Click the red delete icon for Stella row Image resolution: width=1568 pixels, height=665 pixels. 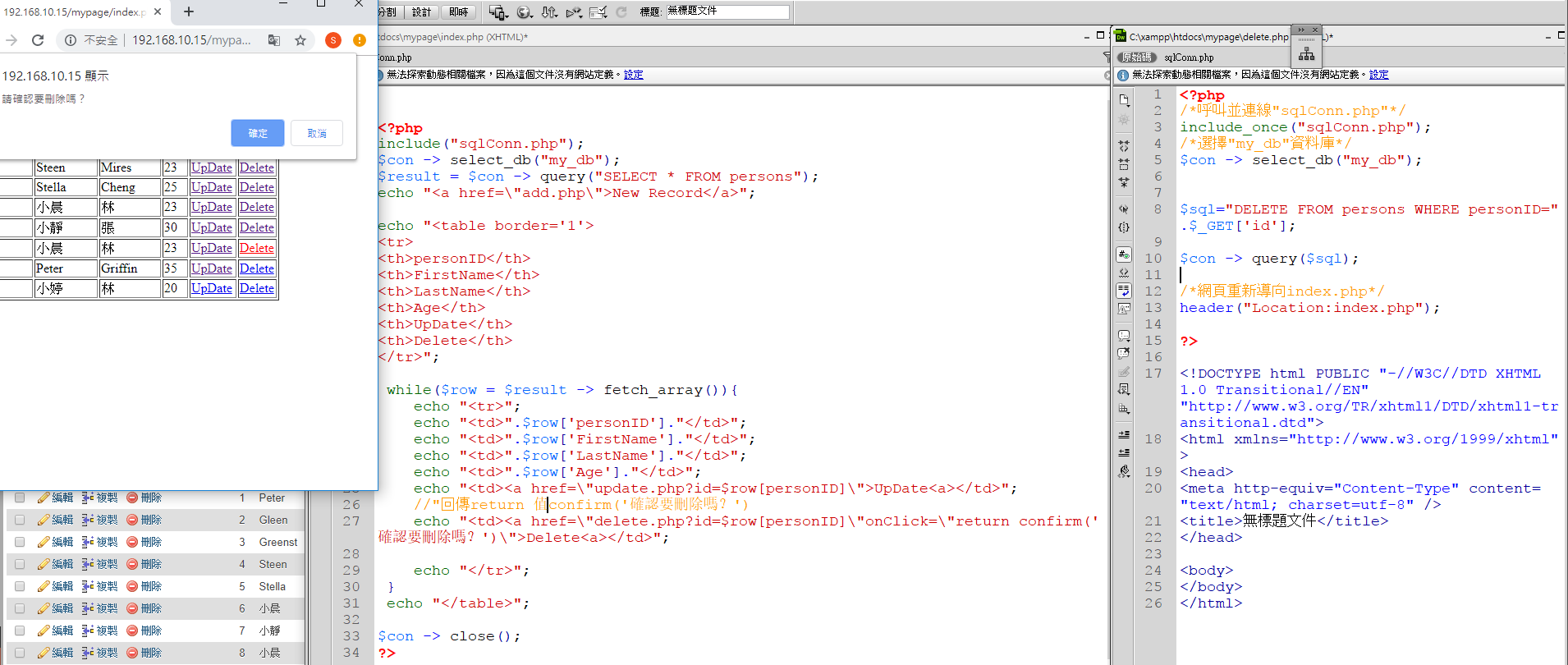pyautogui.click(x=132, y=586)
